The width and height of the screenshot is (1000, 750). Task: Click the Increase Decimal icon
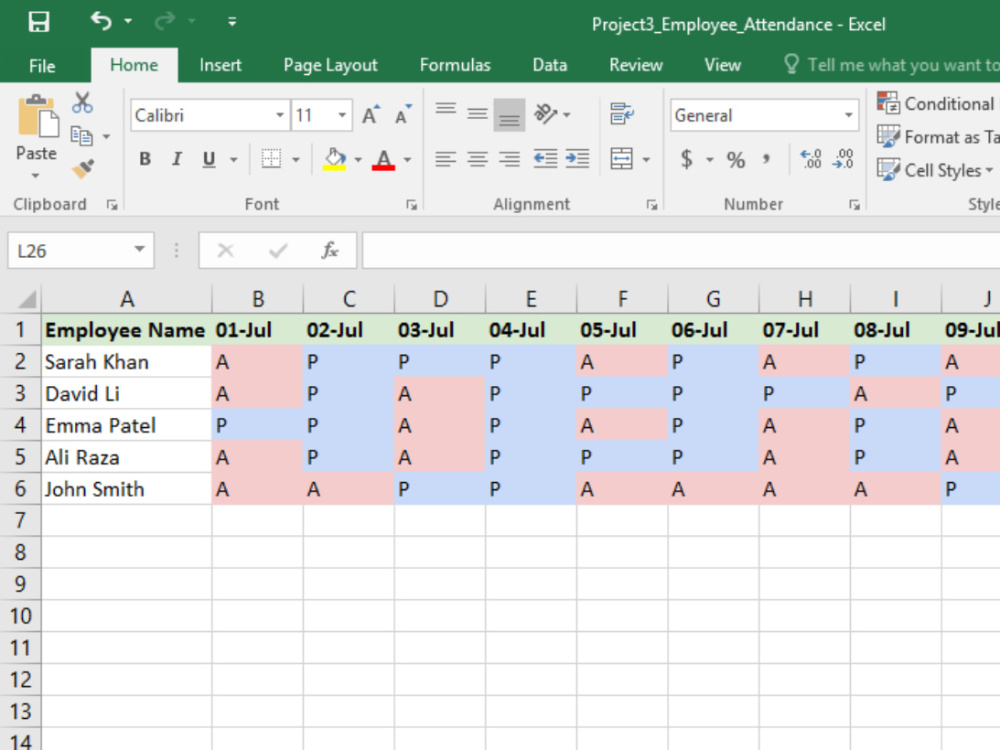tap(811, 159)
